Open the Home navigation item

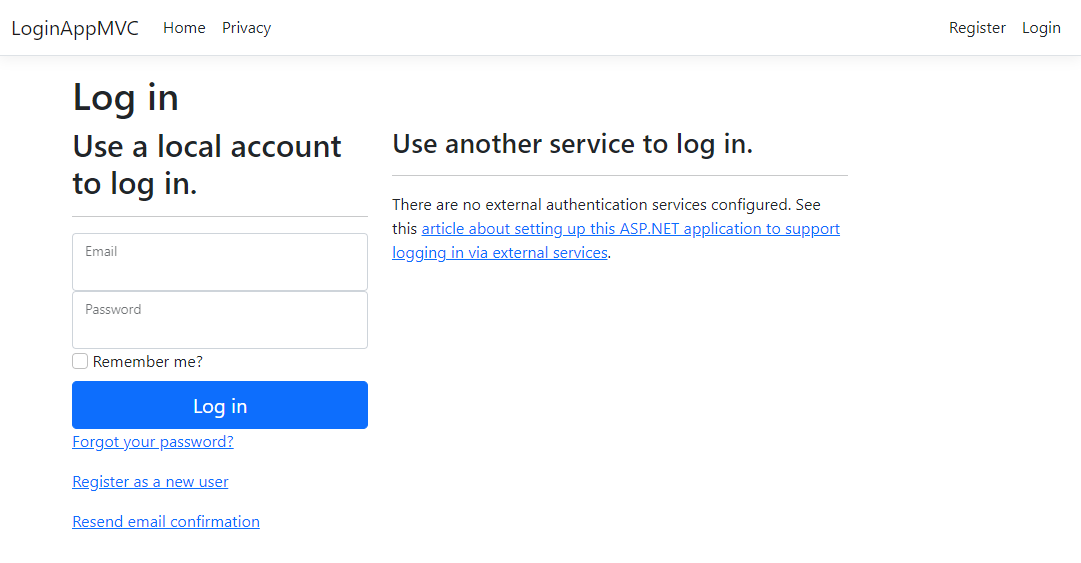[184, 28]
